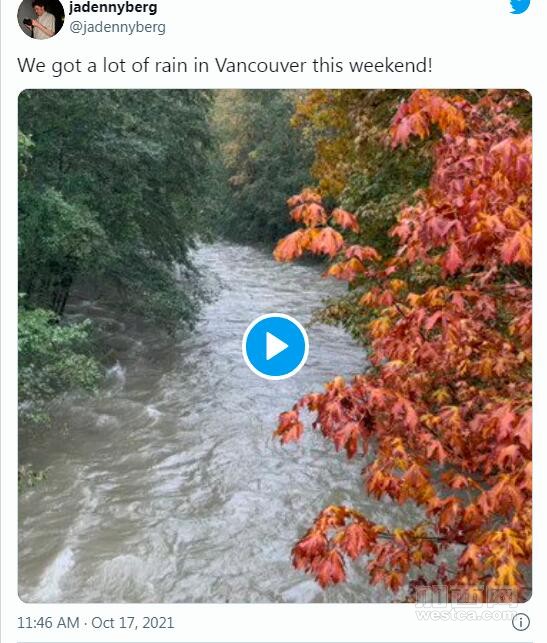The image size is (547, 643).
Task: Click the green trees on the thumbnail's left
Action: point(103,205)
